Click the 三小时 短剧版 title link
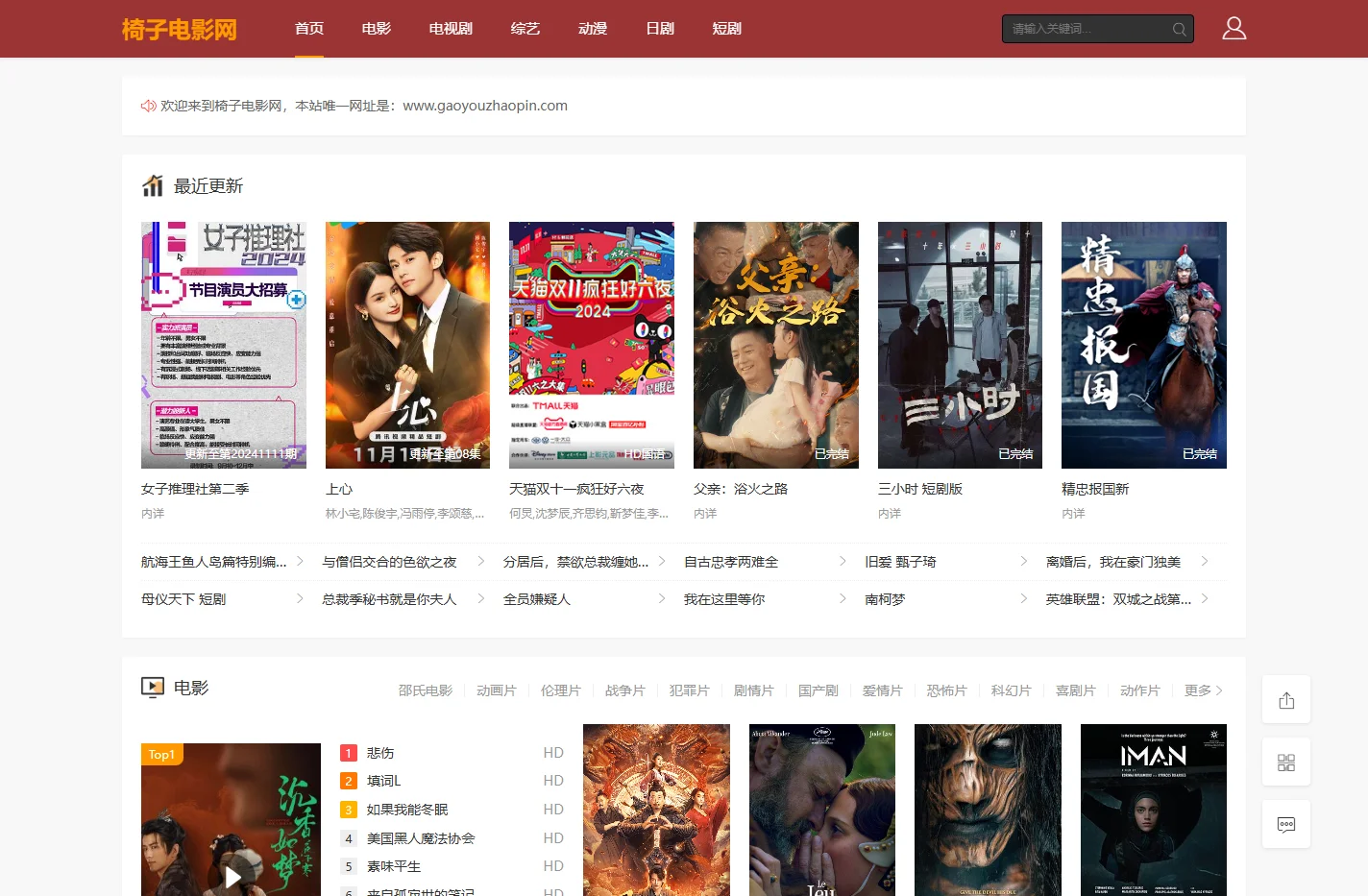 (920, 489)
